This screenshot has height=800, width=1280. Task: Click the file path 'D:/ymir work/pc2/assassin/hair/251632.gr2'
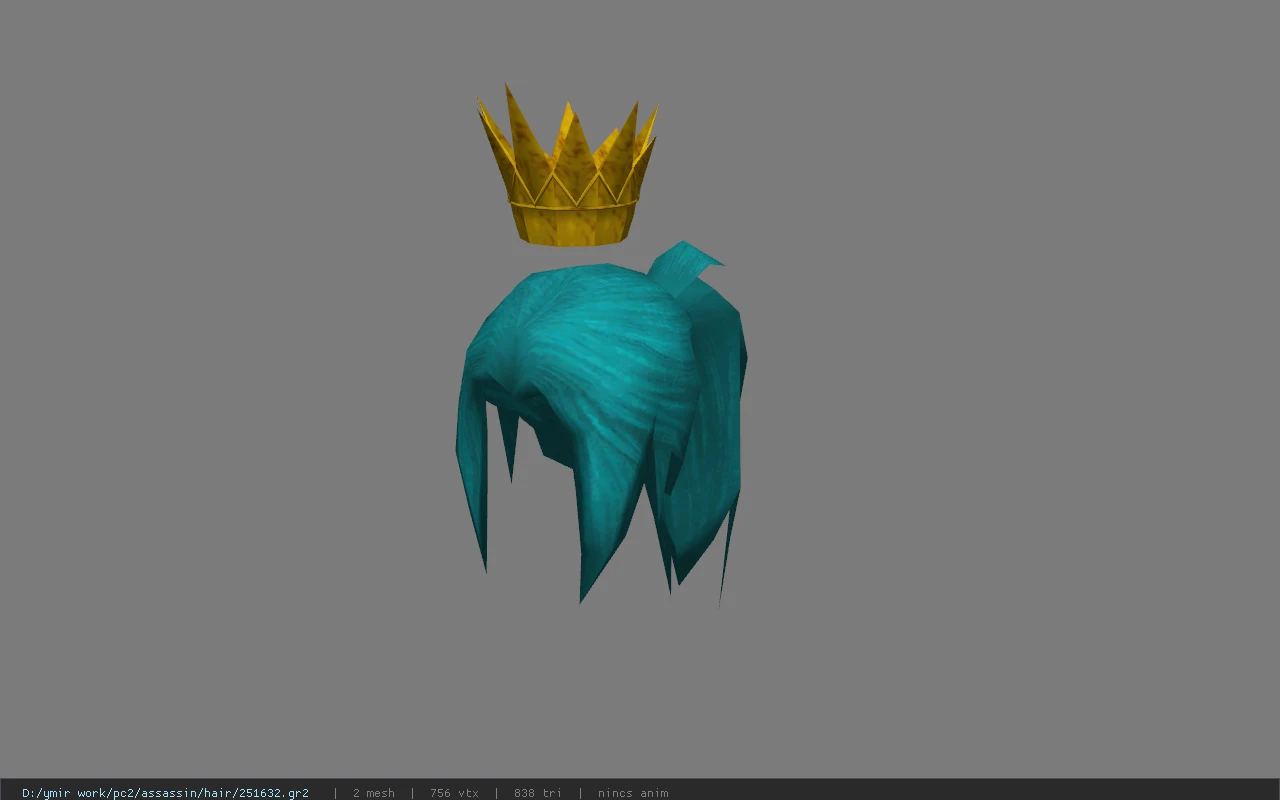165,793
